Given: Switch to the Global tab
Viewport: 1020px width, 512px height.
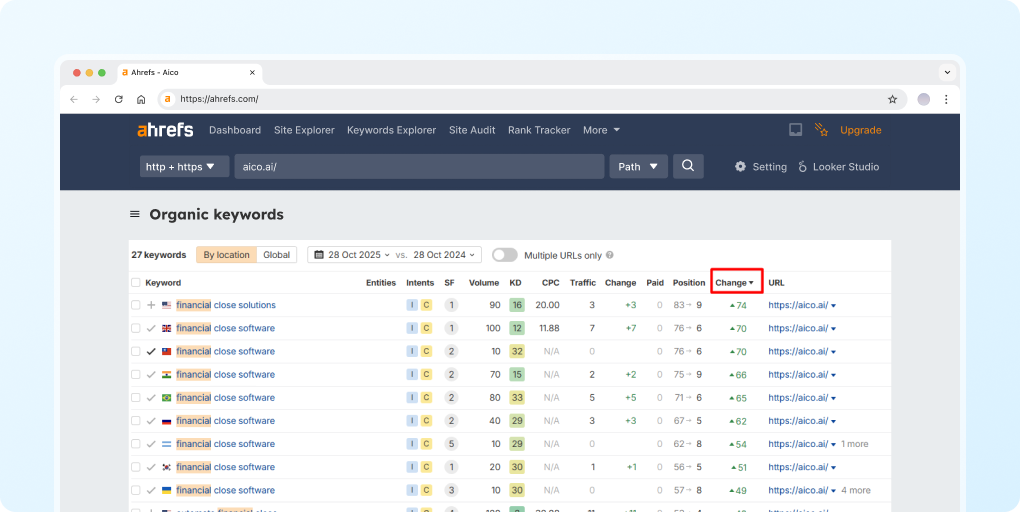Looking at the screenshot, I should (277, 255).
